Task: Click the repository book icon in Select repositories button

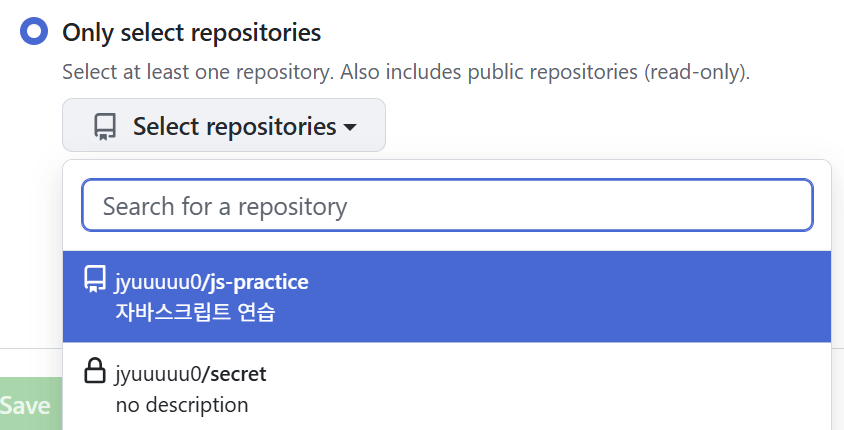Action: click(x=105, y=127)
